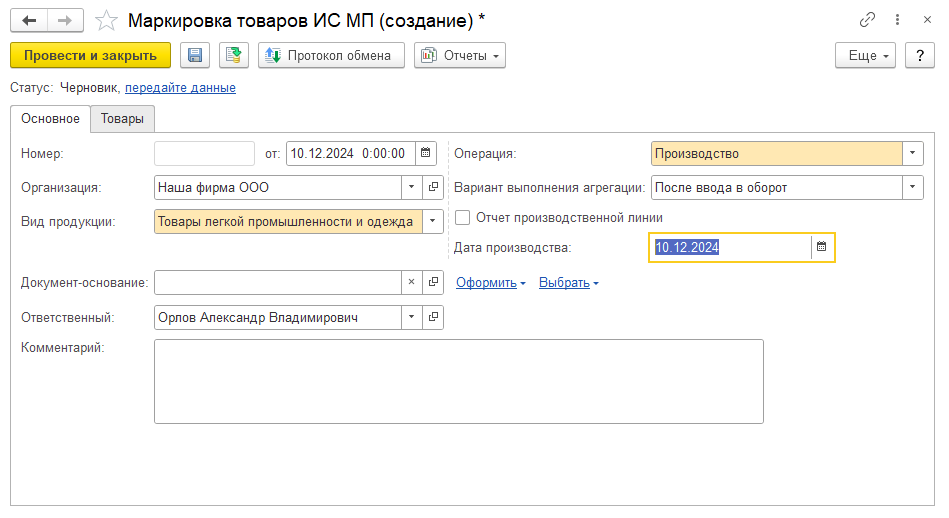The height and width of the screenshot is (518, 949).
Task: Enable Отчет производственной линии checkbox
Action: [x=463, y=217]
